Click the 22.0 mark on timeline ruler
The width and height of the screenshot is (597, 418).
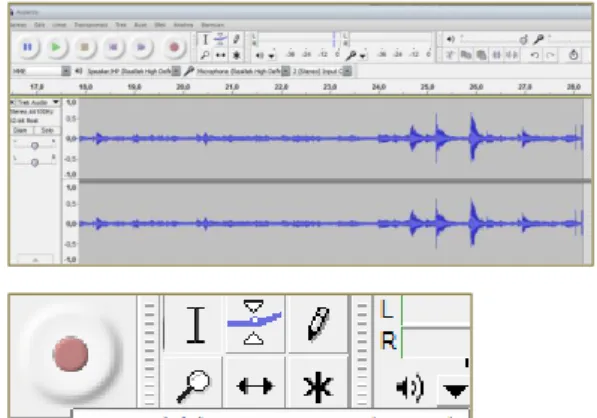tap(281, 87)
